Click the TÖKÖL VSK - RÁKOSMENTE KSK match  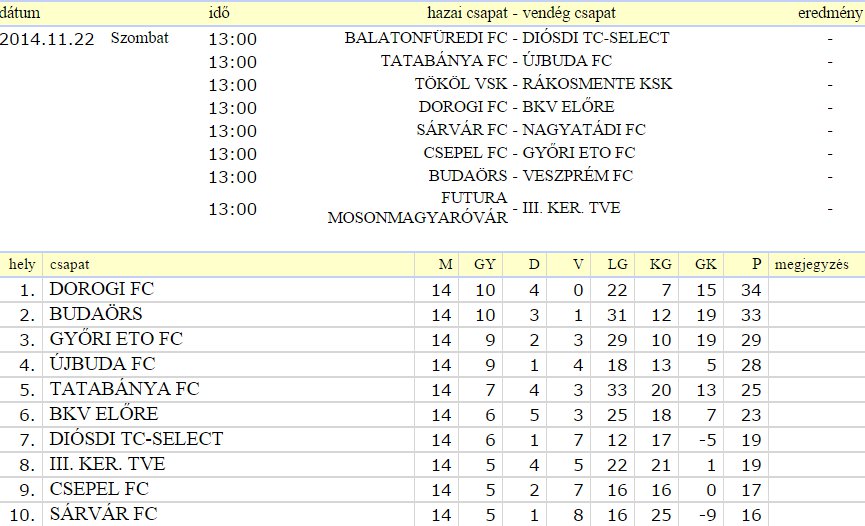[x=543, y=83]
